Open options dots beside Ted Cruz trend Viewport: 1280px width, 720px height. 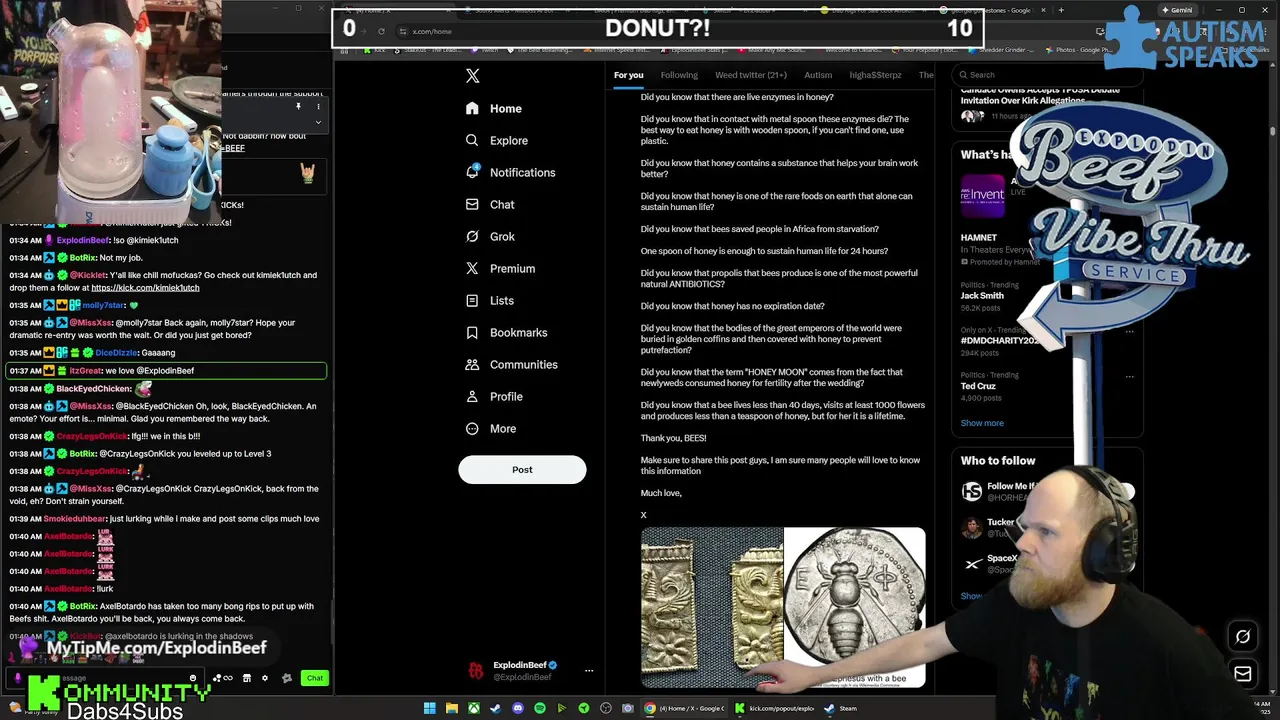point(1129,376)
